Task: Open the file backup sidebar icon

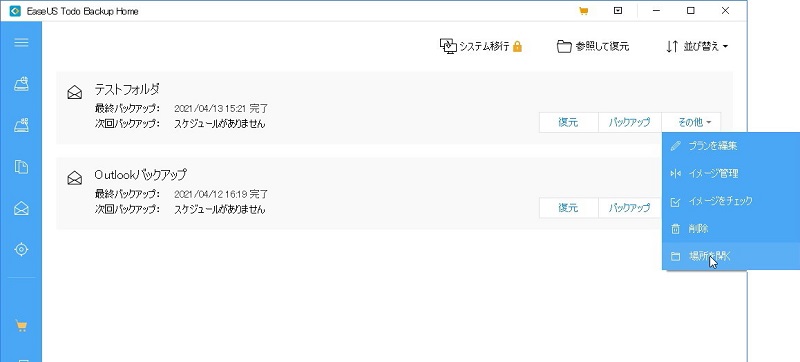Action: [21, 167]
